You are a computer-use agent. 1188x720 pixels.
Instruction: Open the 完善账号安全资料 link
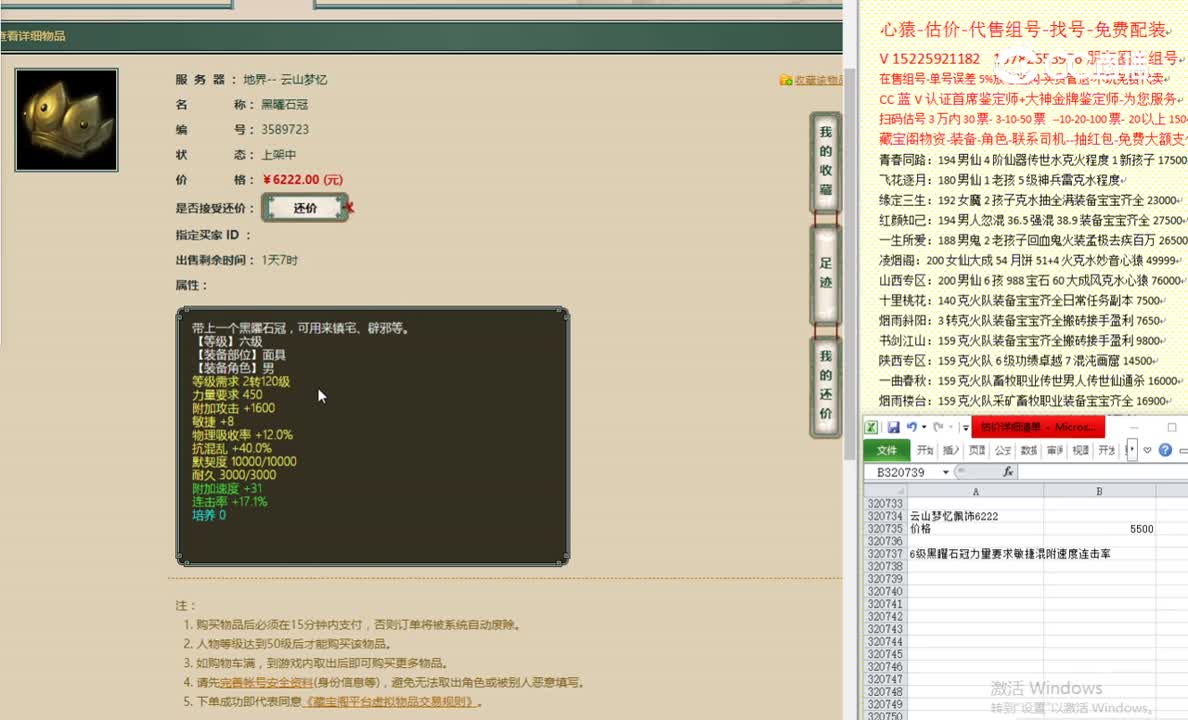coord(265,683)
